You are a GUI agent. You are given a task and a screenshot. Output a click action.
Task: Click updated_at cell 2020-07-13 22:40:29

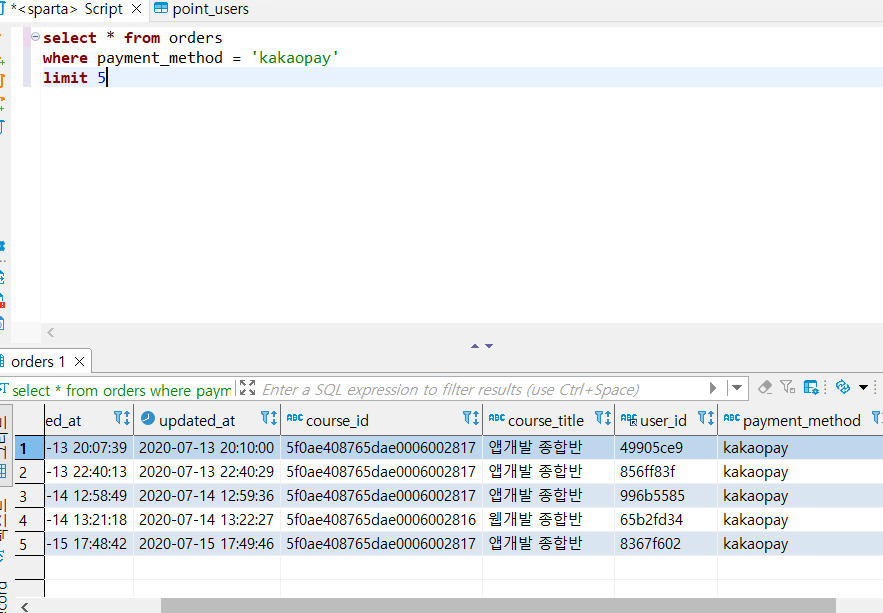207,472
